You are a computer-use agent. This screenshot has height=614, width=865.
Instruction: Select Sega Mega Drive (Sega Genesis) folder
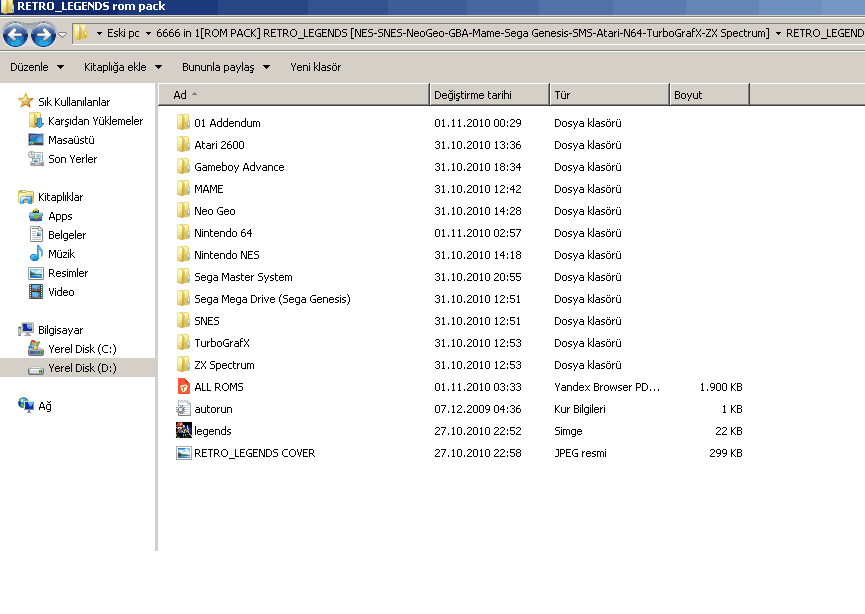pyautogui.click(x=272, y=299)
